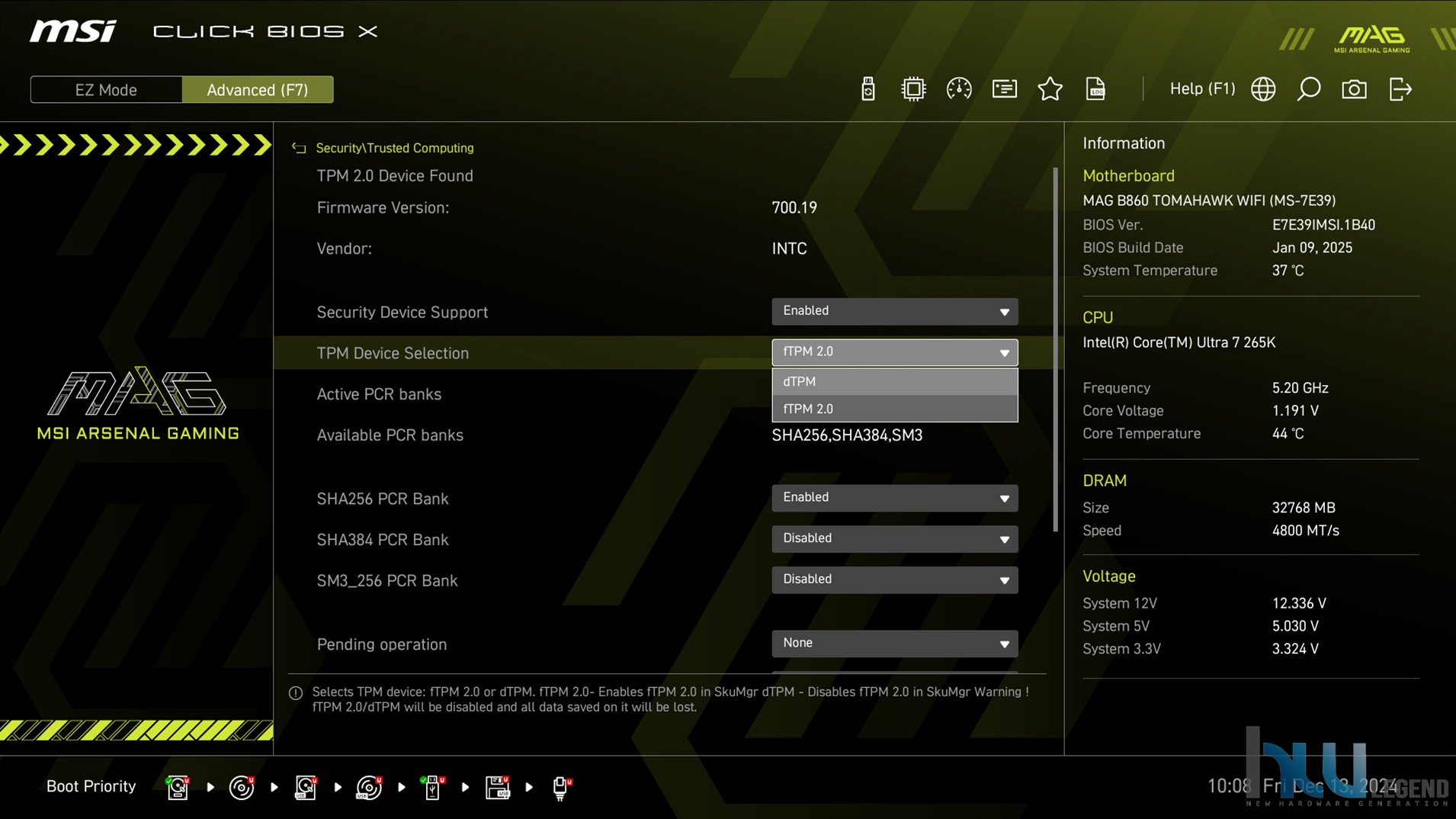Select the SHA384 PCR Bank label

pyautogui.click(x=383, y=540)
